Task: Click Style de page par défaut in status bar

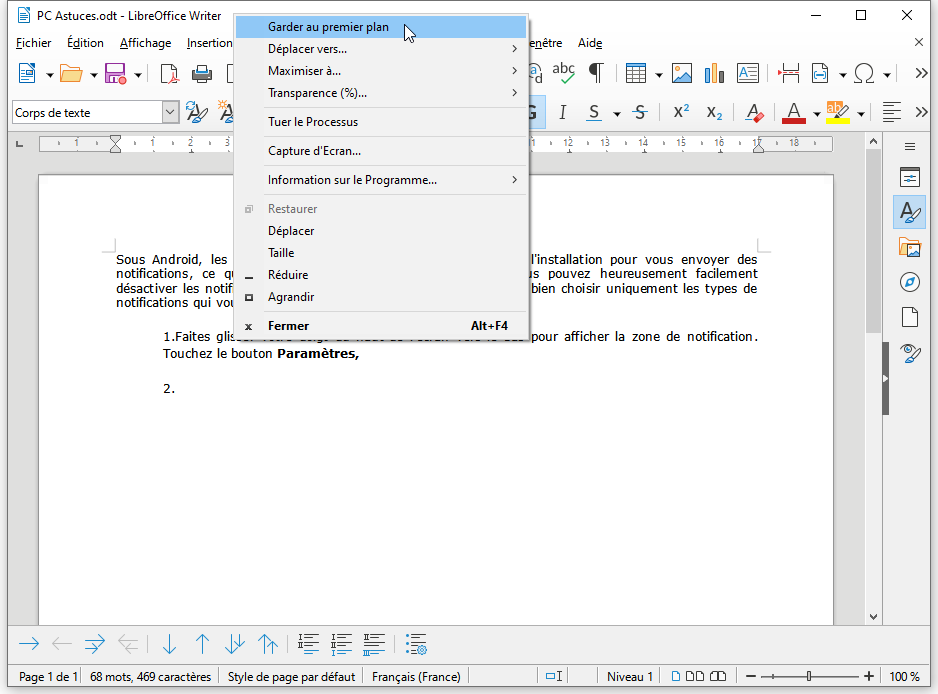Action: click(x=290, y=676)
